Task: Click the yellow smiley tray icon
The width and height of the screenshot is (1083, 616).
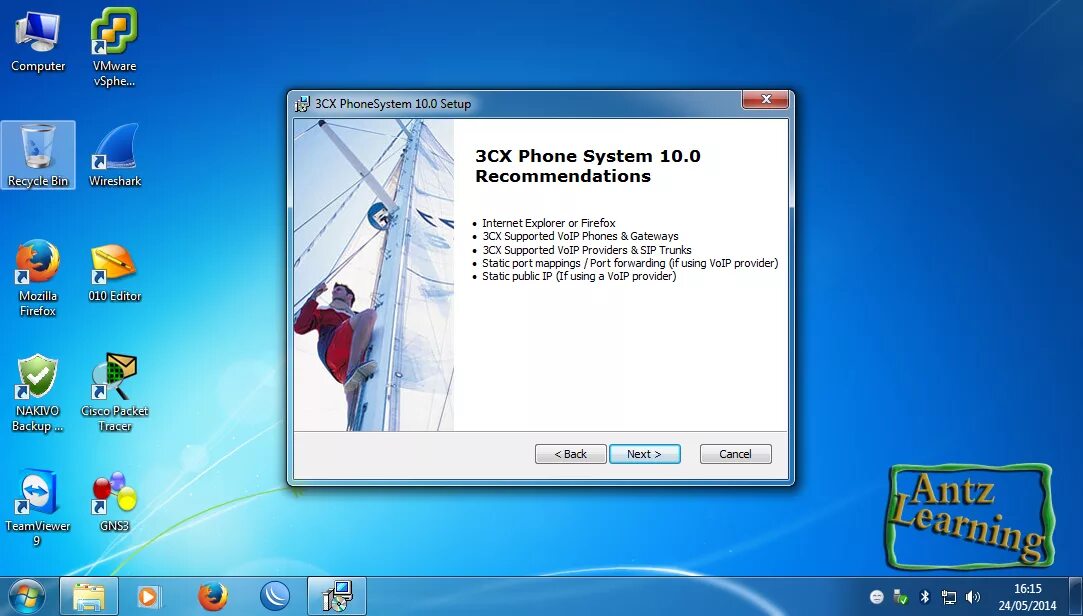Action: [876, 597]
